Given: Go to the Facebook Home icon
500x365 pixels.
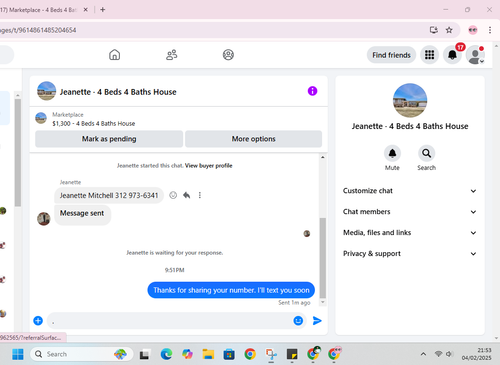Looking at the screenshot, I should pyautogui.click(x=114, y=55).
